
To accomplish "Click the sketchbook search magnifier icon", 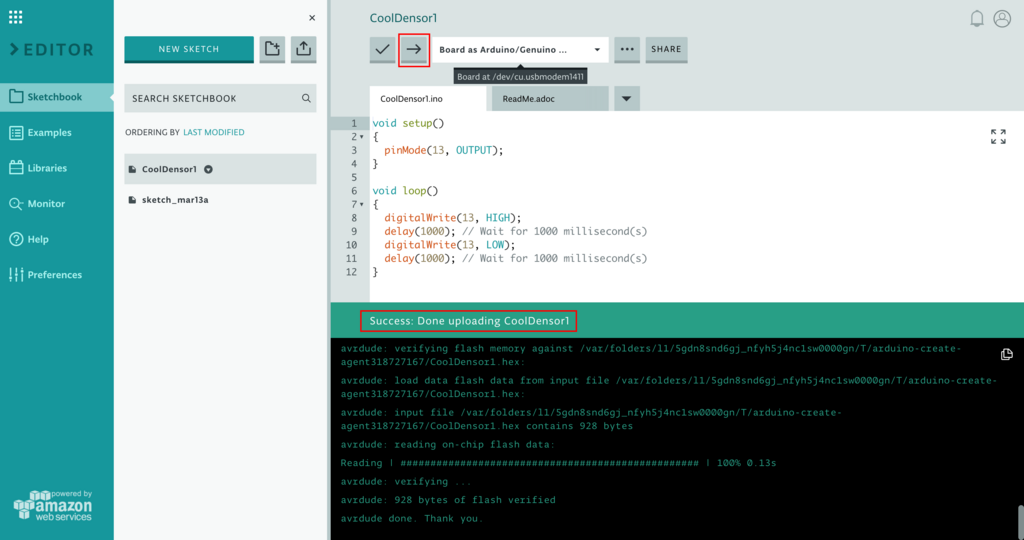I will 306,98.
